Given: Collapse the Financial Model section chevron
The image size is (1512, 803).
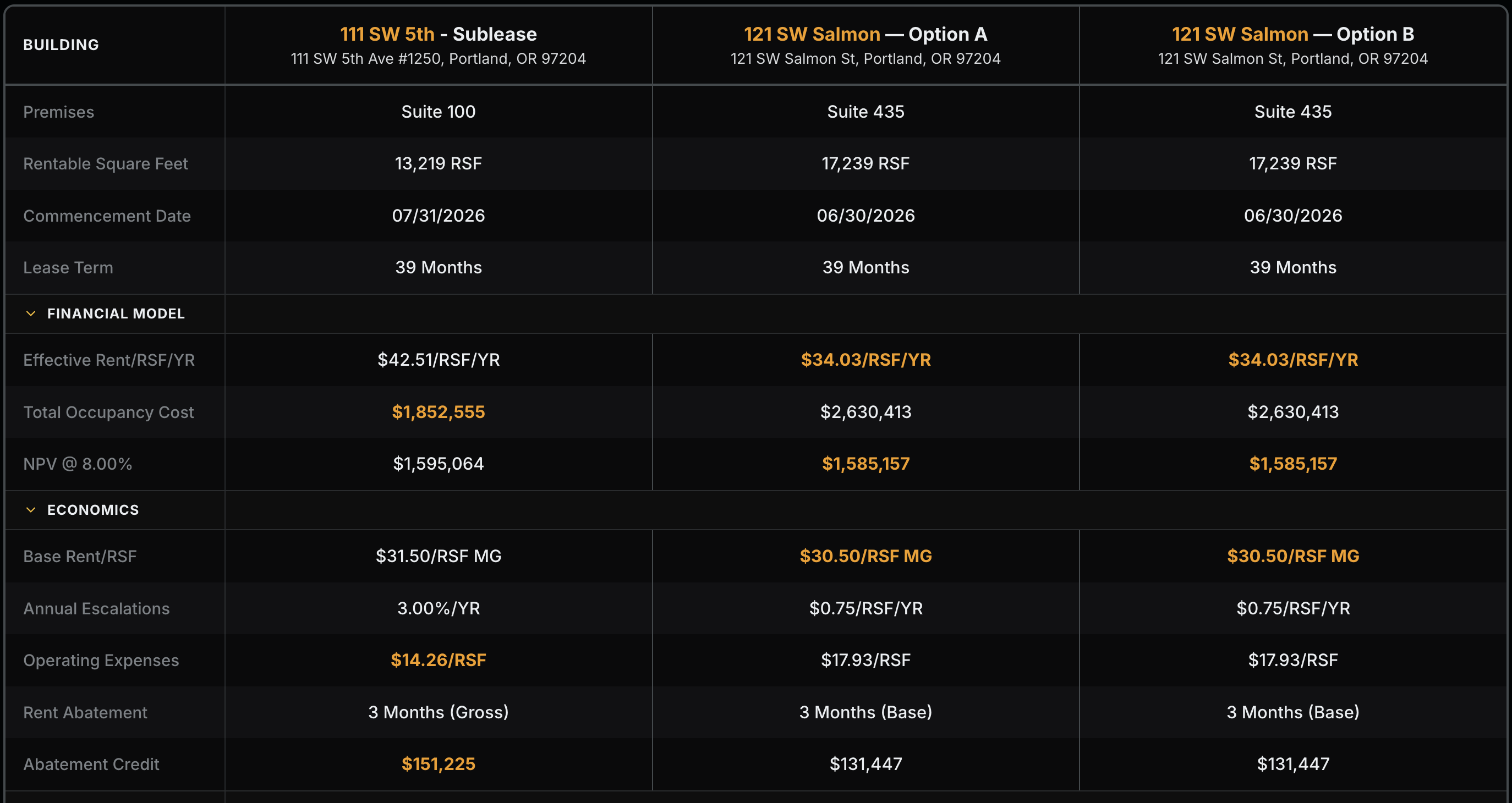Looking at the screenshot, I should [x=30, y=314].
